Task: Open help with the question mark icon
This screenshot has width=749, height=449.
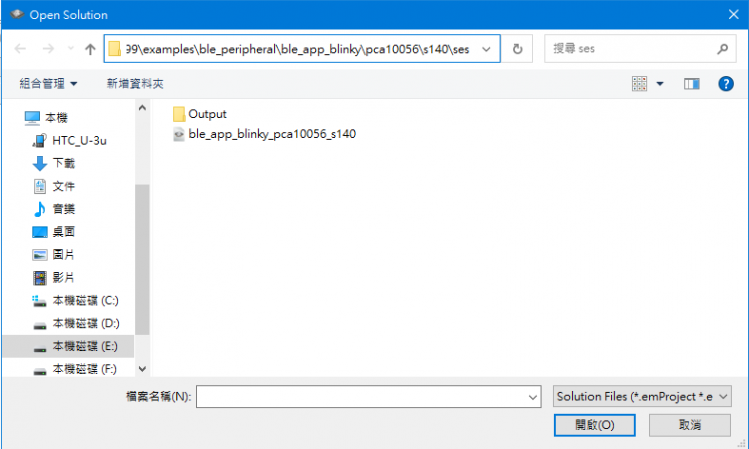Action: [x=726, y=84]
